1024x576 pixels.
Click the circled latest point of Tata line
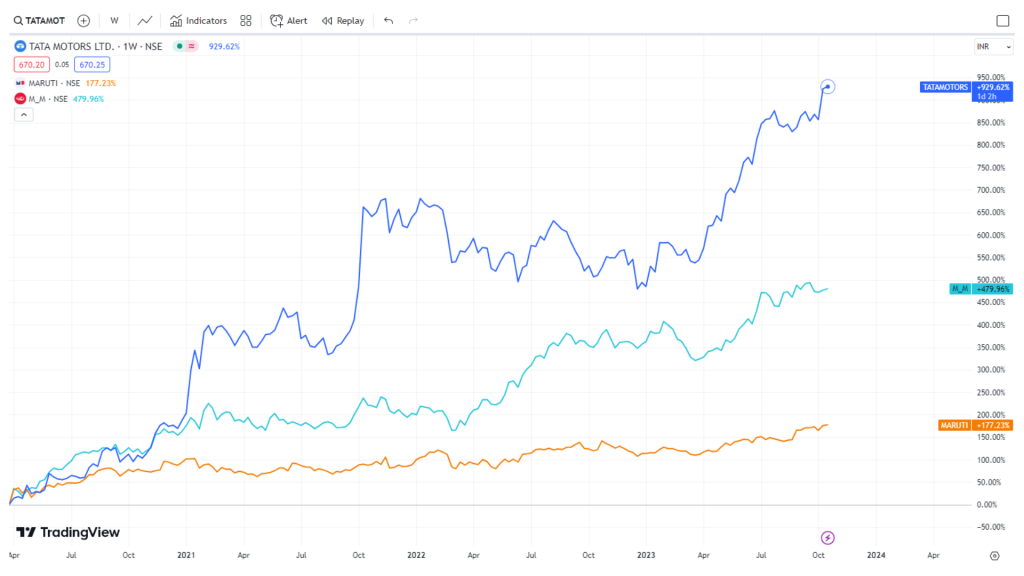tap(827, 87)
